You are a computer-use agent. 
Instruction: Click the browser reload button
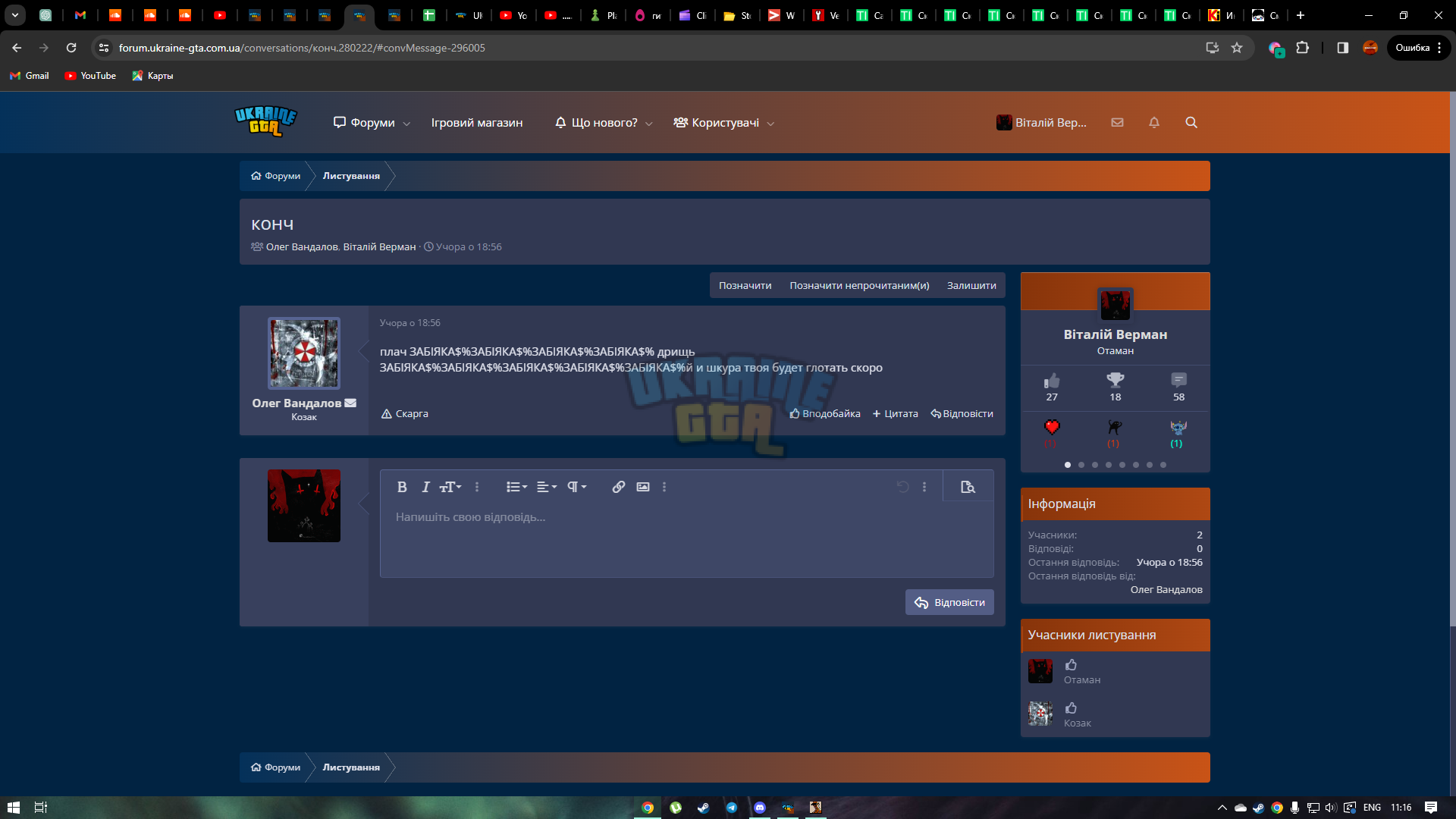[x=71, y=48]
